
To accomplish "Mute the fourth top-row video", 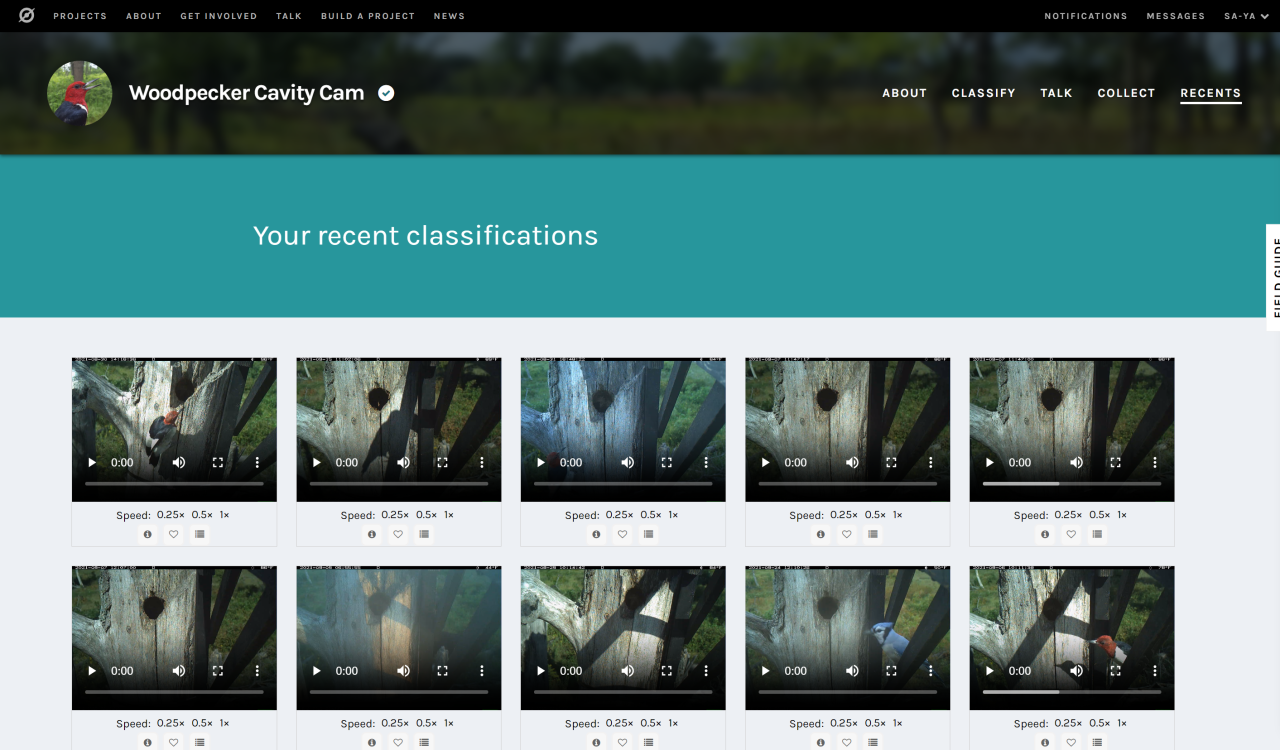I will [852, 463].
